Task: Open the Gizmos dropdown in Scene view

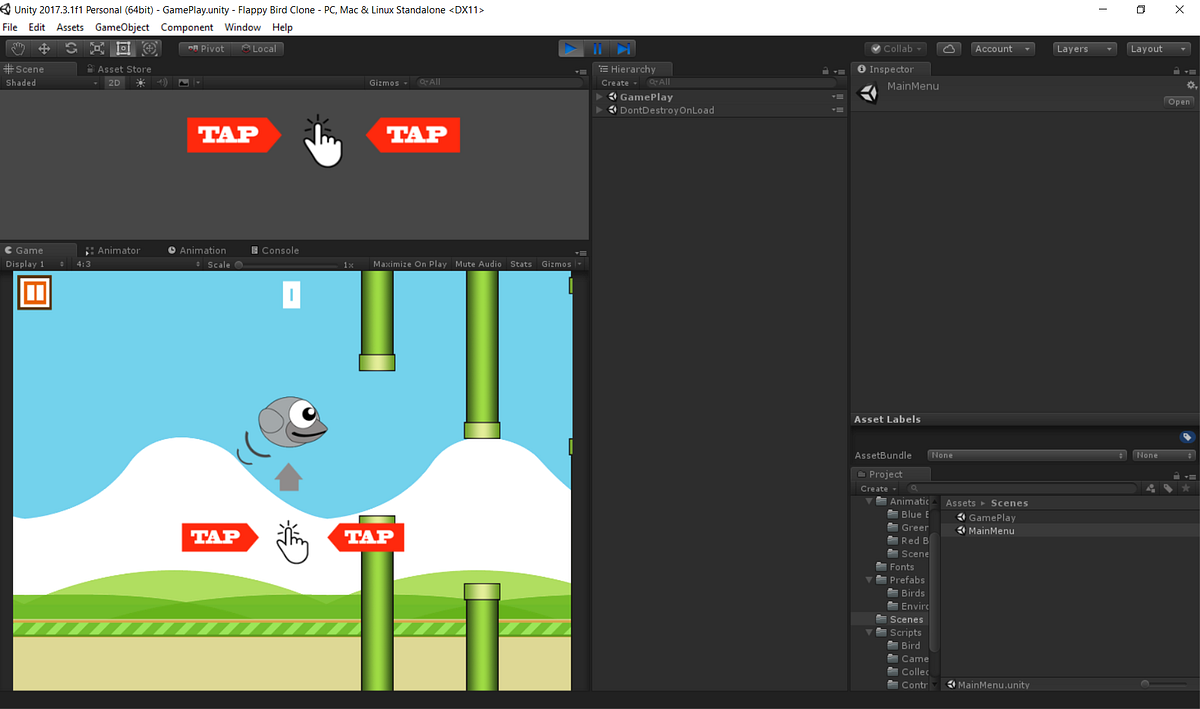Action: 388,82
